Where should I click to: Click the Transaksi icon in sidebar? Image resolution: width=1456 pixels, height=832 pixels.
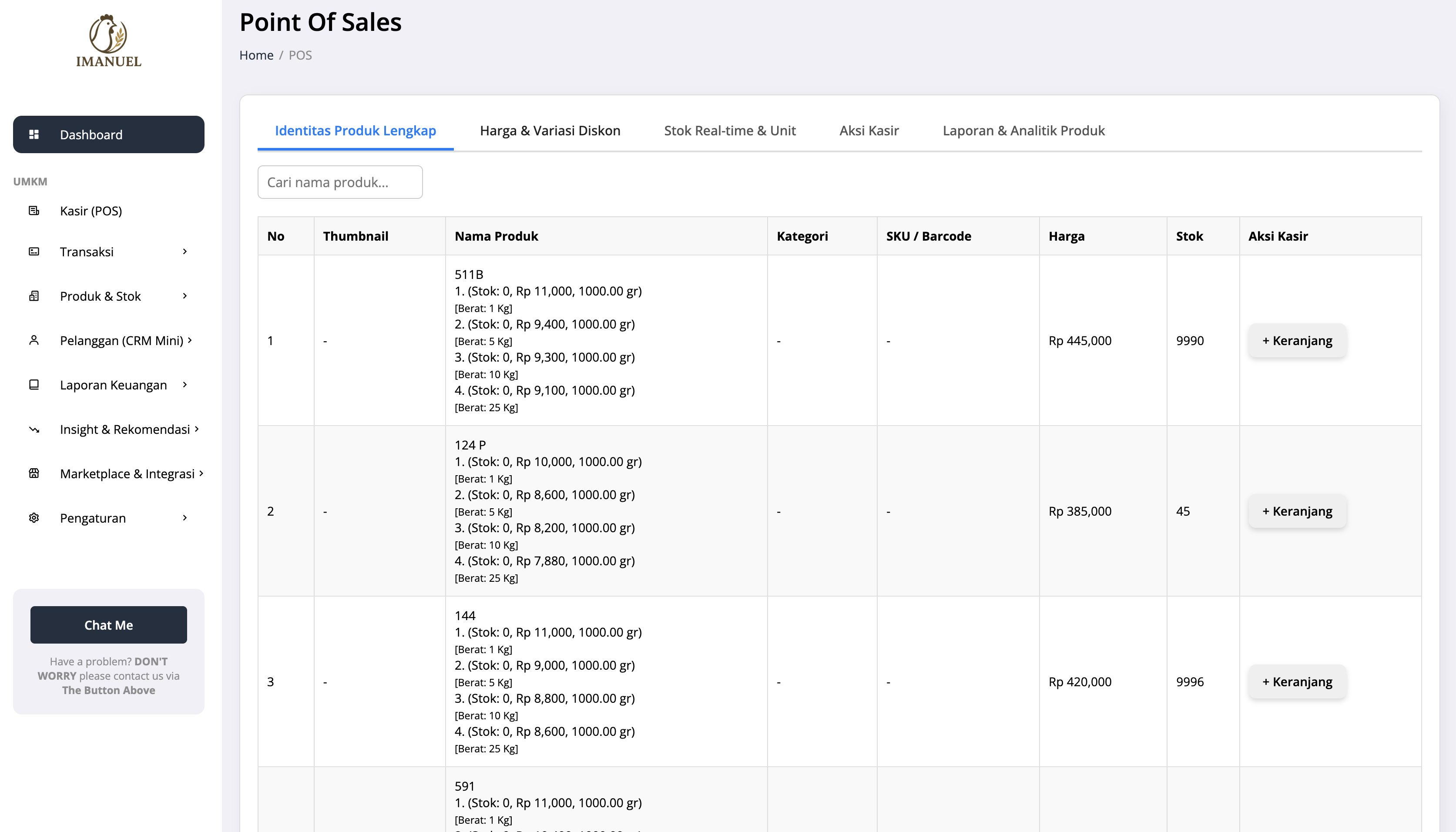click(34, 252)
